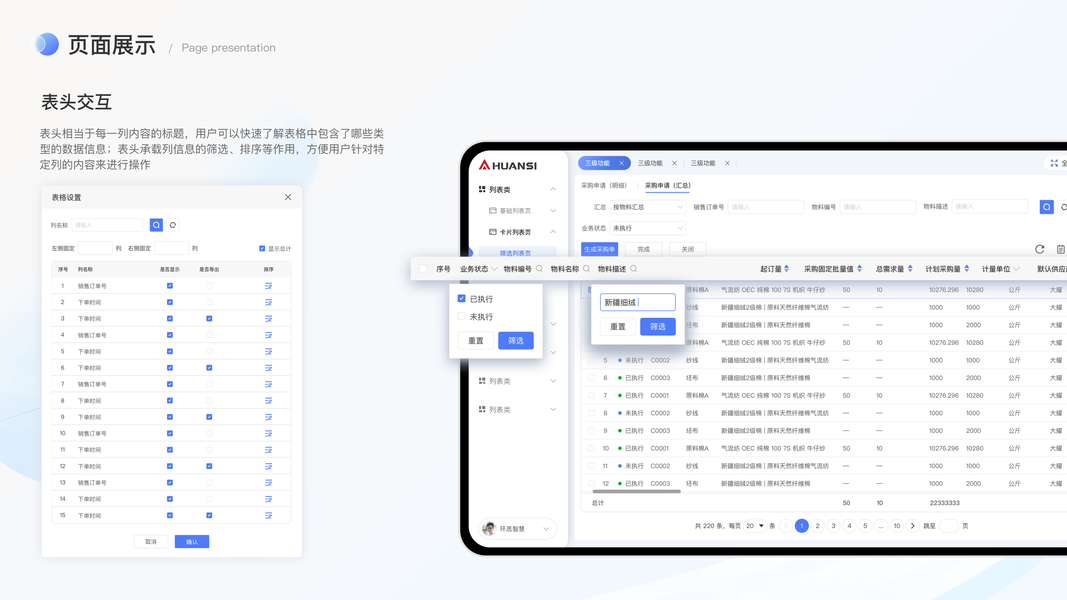Click the sort icon in settings row 4
The height and width of the screenshot is (600, 1067).
click(268, 335)
